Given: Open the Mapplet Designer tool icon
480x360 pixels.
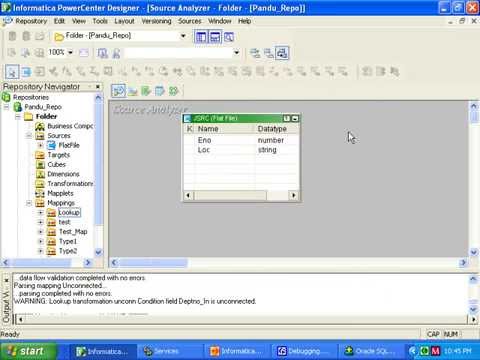Looking at the screenshot, I should click(160, 91).
